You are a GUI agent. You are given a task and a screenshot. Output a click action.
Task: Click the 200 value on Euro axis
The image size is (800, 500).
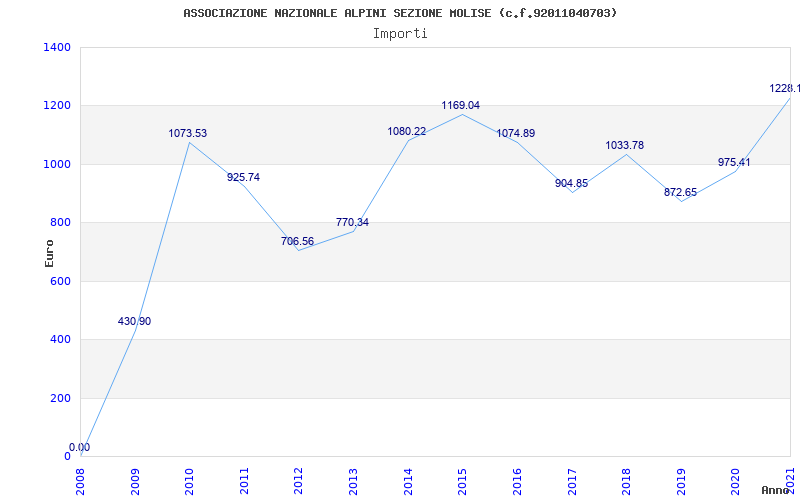tap(60, 398)
